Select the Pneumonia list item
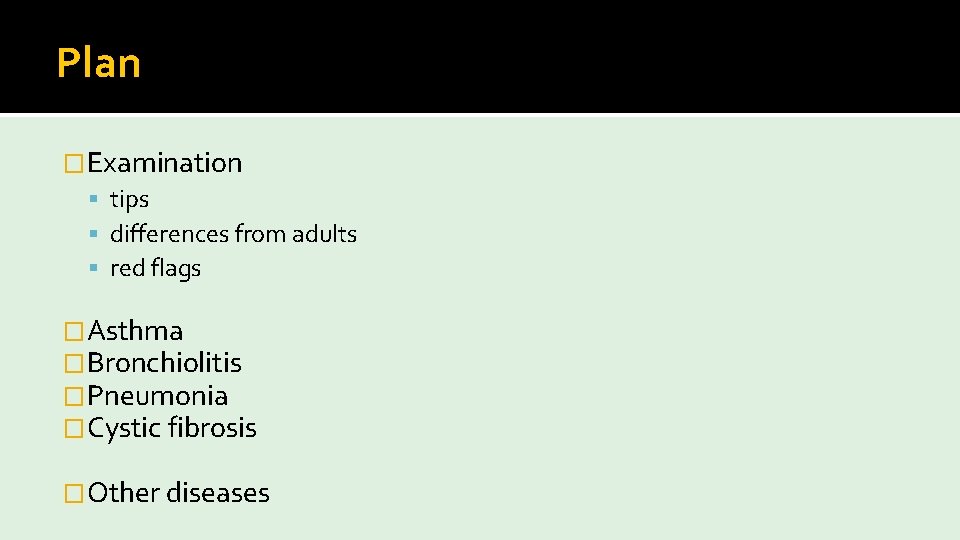Screen dimensions: 960x540 (158, 396)
